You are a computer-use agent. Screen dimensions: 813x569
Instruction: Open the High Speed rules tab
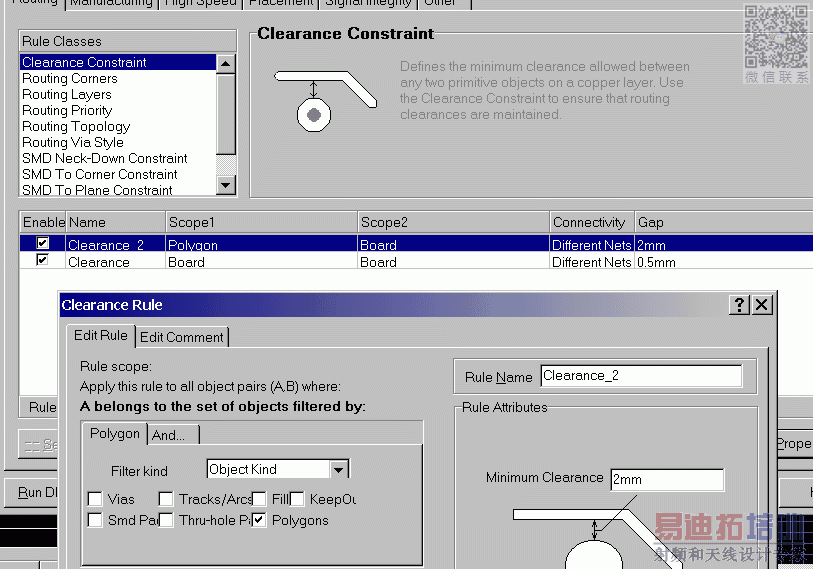click(x=200, y=4)
